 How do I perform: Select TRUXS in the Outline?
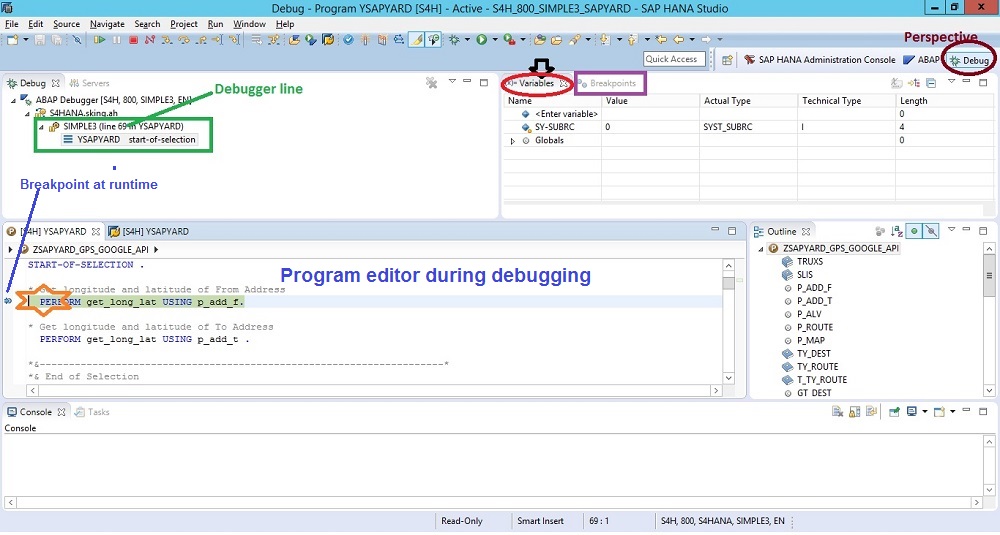tap(809, 261)
